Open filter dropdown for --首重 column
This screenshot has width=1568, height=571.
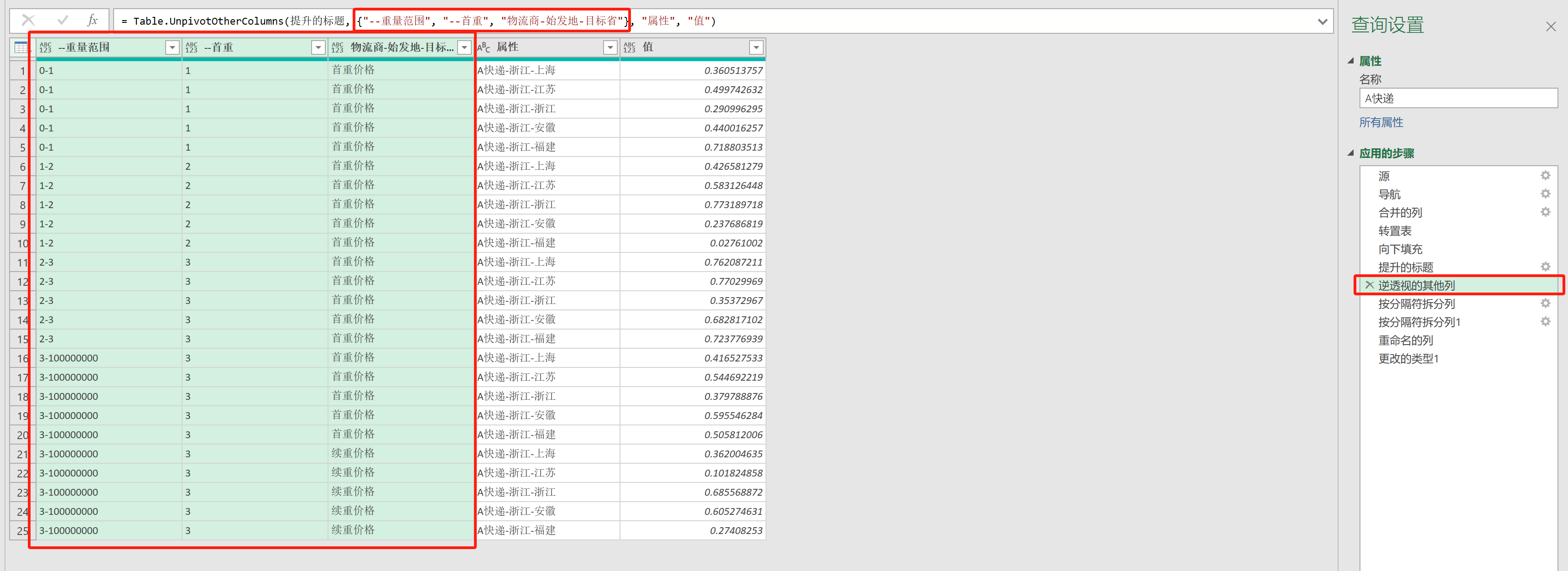click(x=318, y=47)
